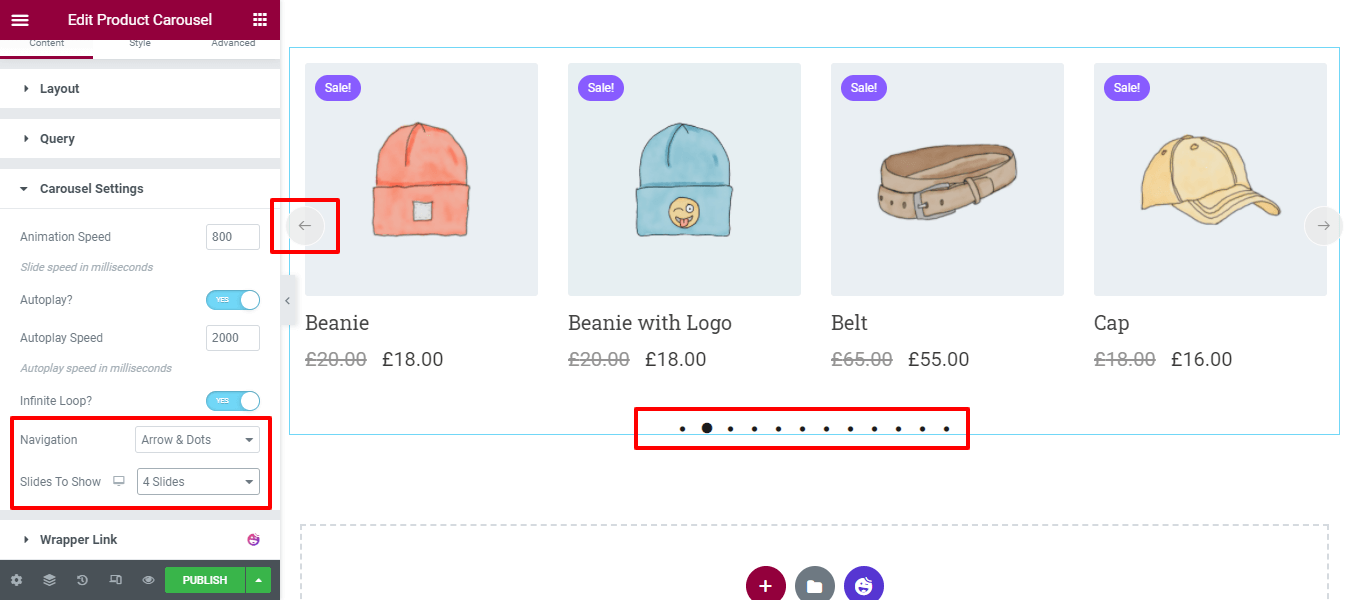Image resolution: width=1349 pixels, height=600 pixels.
Task: Click the green Publish button
Action: click(x=205, y=580)
